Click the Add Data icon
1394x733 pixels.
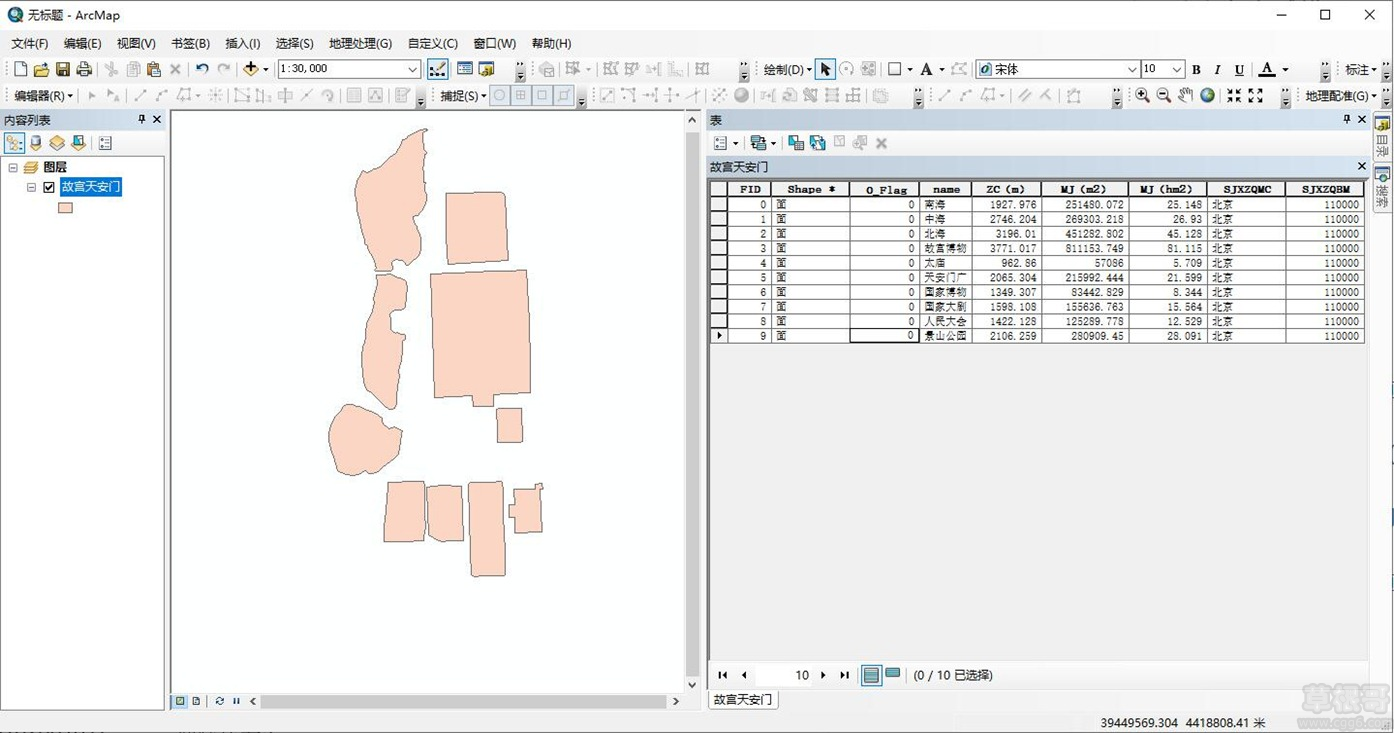point(251,69)
